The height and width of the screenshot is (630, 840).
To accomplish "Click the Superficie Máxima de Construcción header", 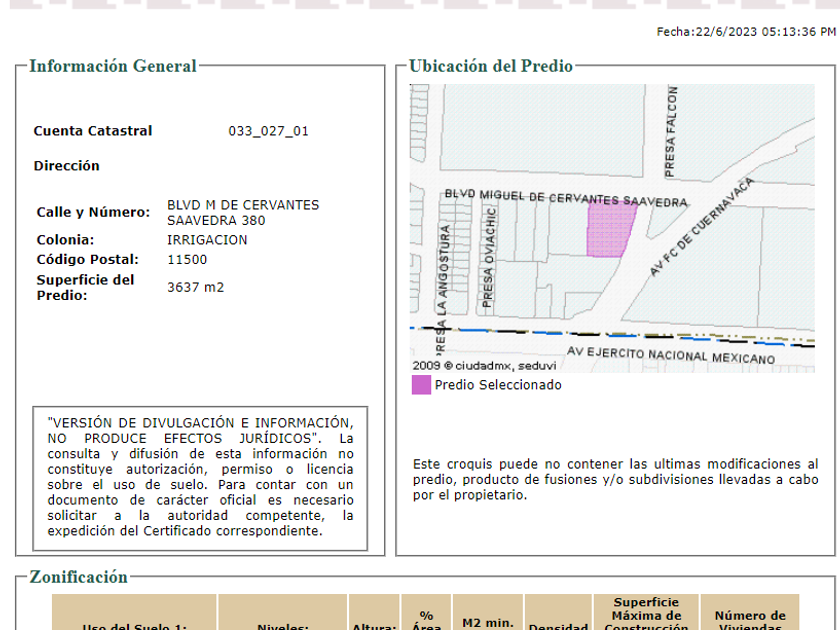I will (646, 615).
